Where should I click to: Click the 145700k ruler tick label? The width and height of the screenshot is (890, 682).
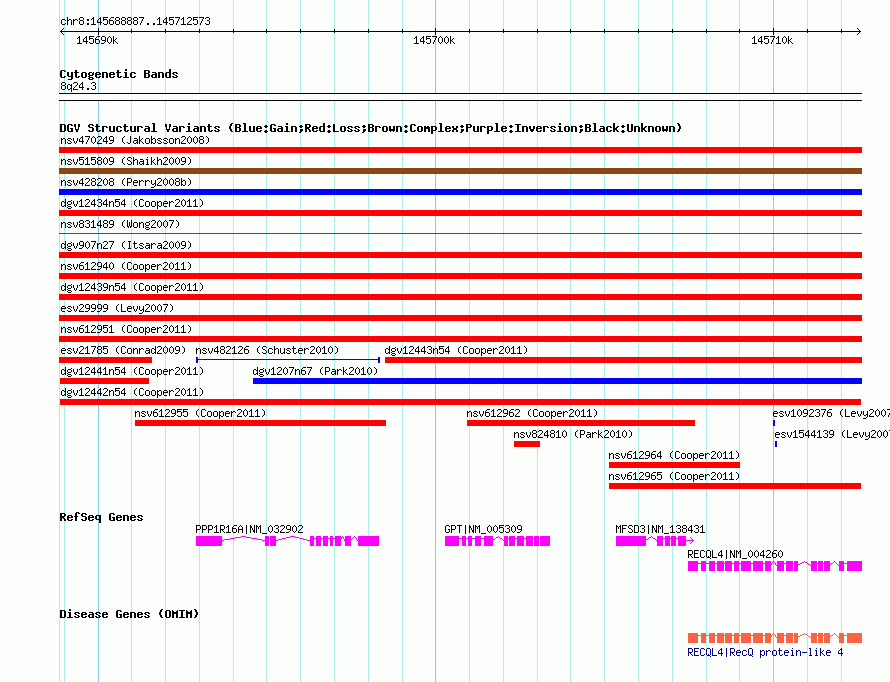434,40
